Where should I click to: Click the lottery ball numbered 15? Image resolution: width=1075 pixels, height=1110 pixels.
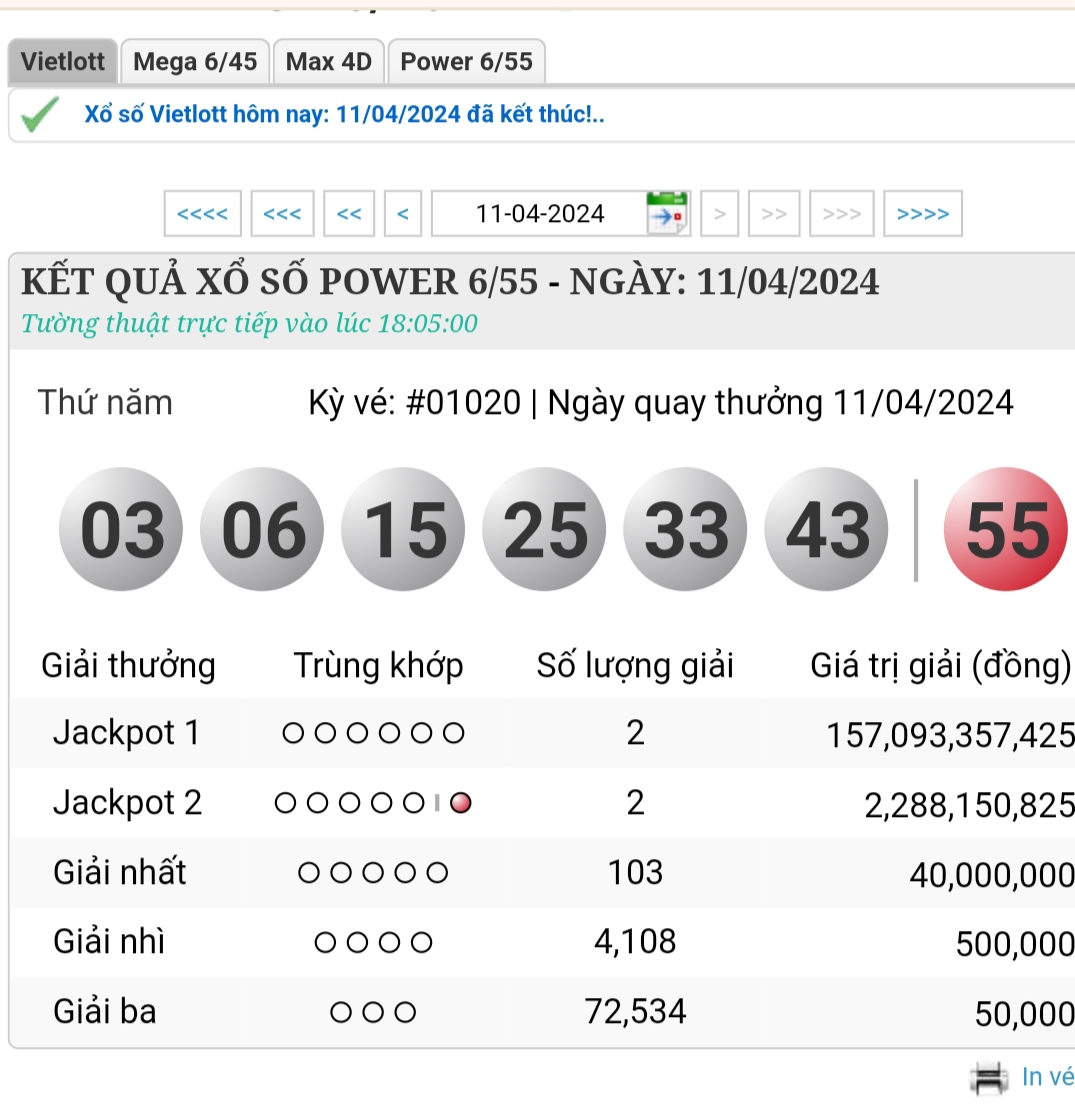click(x=403, y=529)
